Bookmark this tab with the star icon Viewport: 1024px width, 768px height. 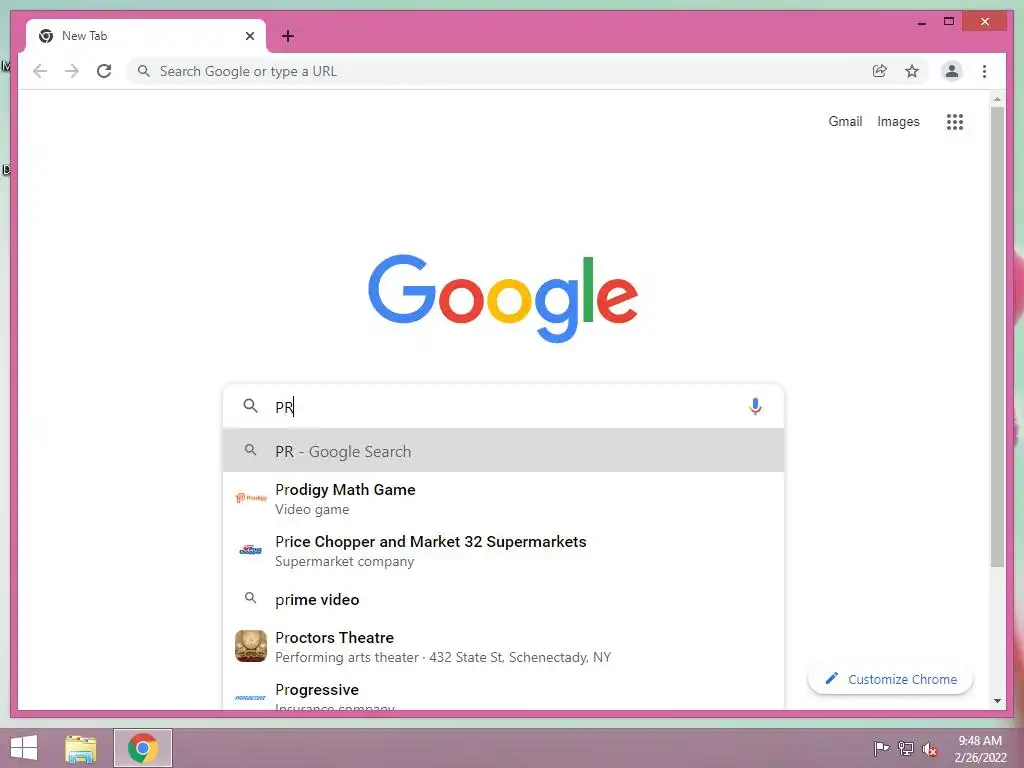[x=912, y=71]
